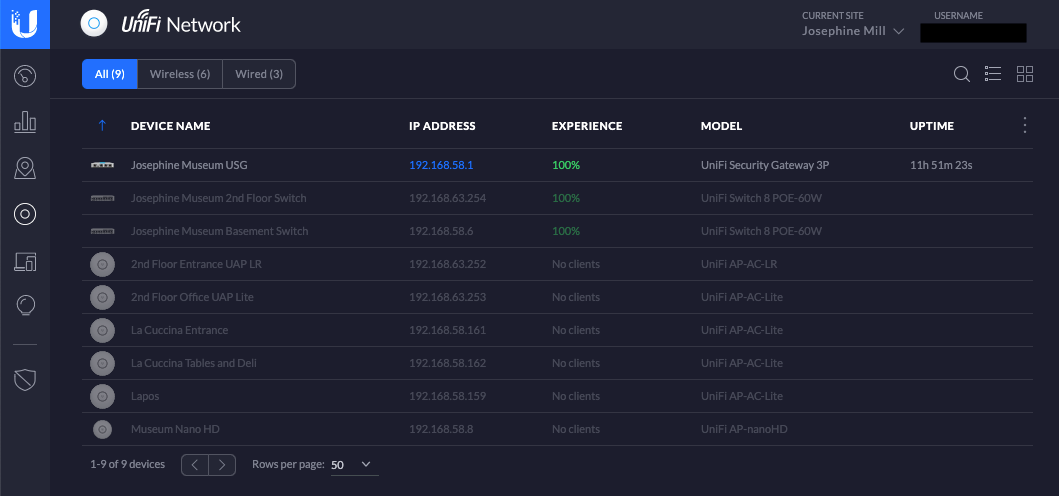The height and width of the screenshot is (496, 1059).
Task: Click the 2nd Floor Office UAP Lite icon
Action: tap(103, 297)
